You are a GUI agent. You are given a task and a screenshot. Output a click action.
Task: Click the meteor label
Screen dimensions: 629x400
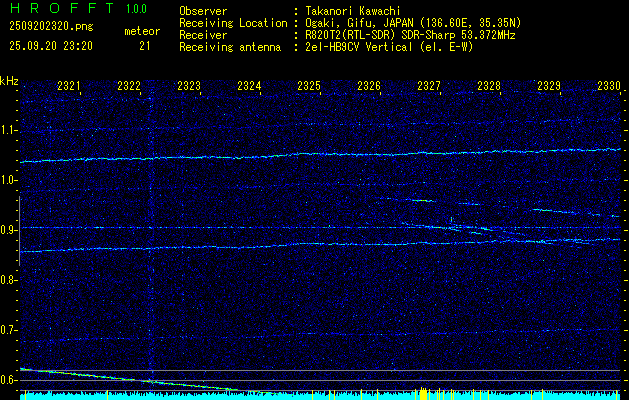click(142, 31)
